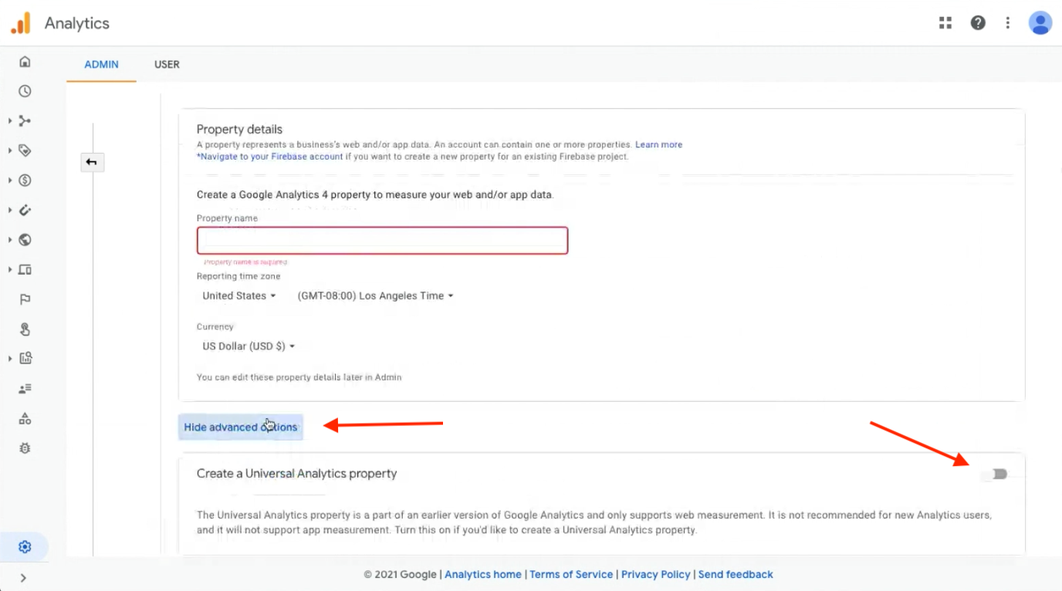Open the Admin gear icon in sidebar

tap(25, 546)
